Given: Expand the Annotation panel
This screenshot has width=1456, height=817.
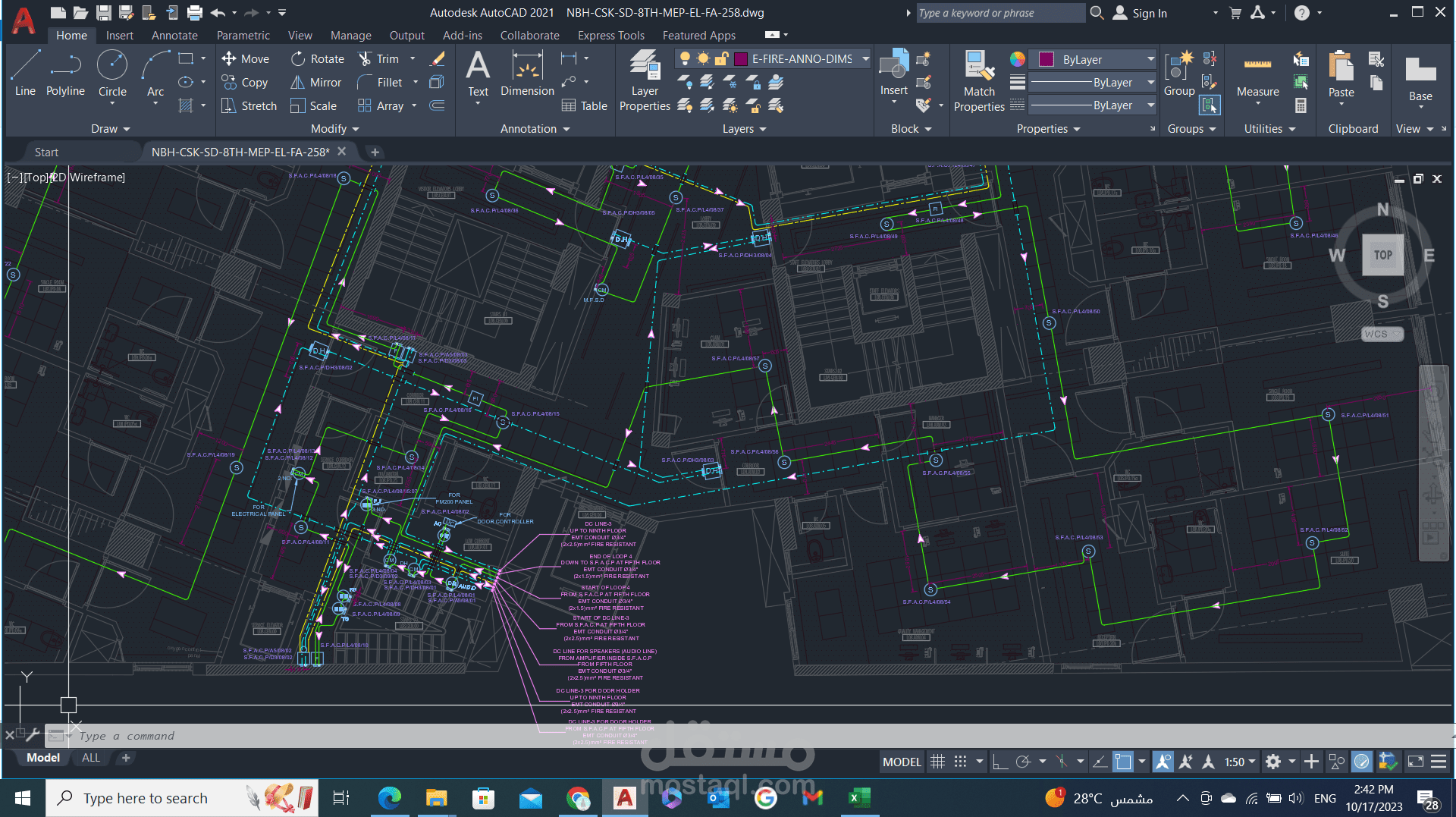Looking at the screenshot, I should (x=535, y=129).
